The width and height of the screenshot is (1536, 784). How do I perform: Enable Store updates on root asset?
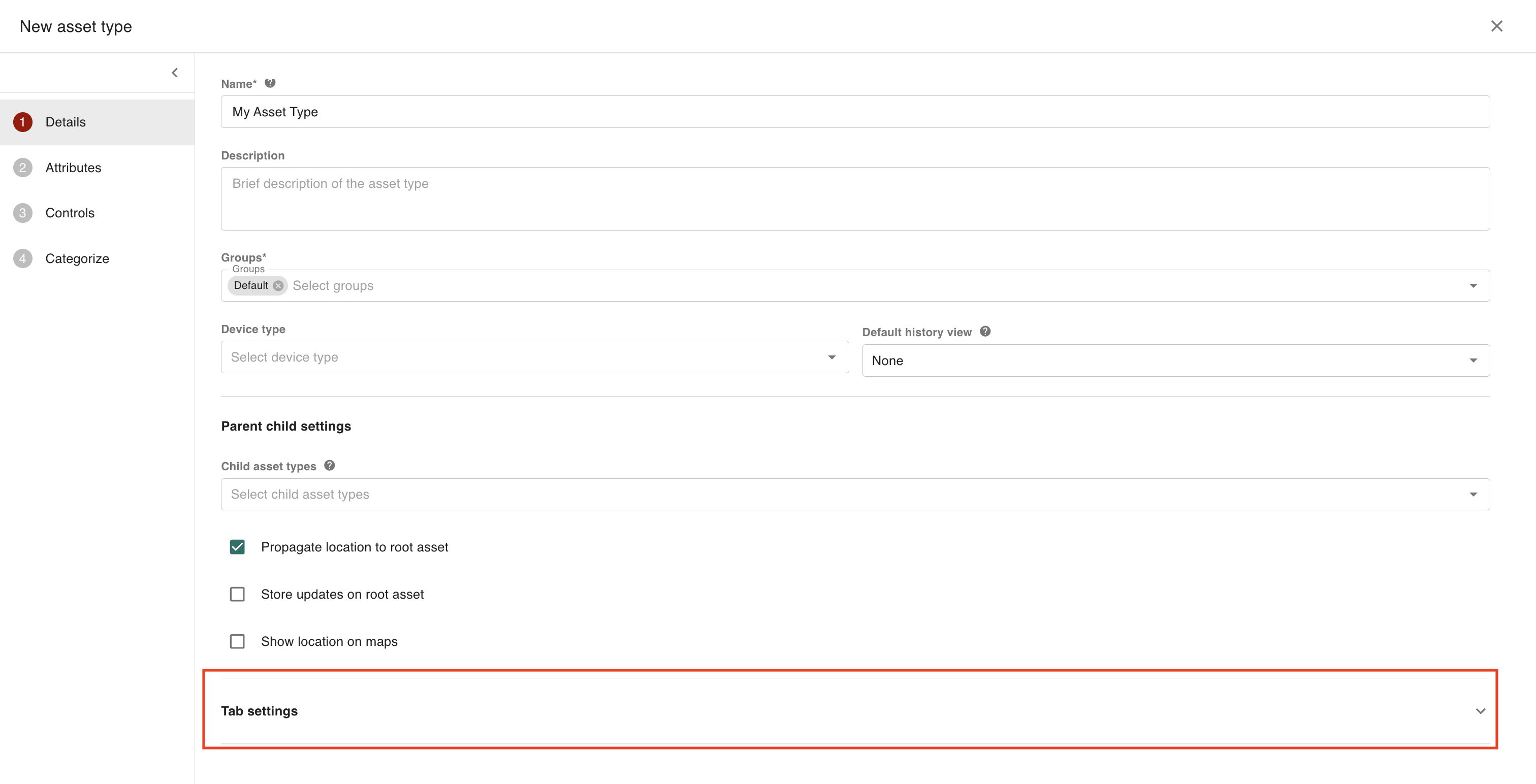click(x=237, y=594)
